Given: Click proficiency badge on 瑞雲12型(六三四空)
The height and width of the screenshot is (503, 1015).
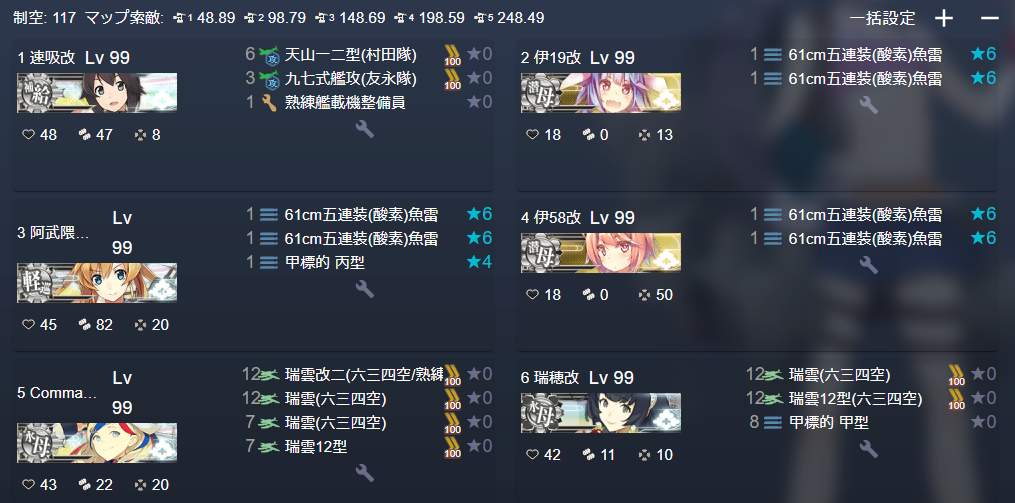Looking at the screenshot, I should click(x=957, y=399).
